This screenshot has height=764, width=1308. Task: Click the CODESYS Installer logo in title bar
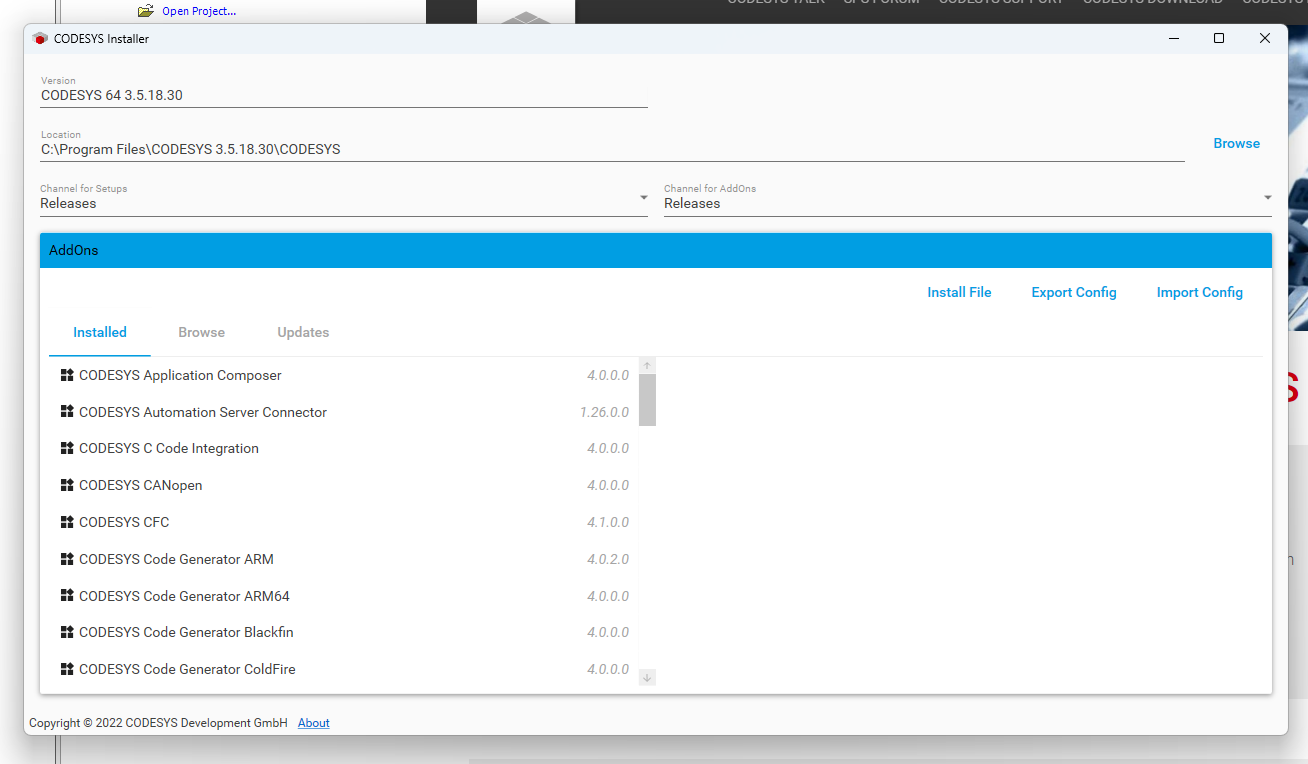40,39
